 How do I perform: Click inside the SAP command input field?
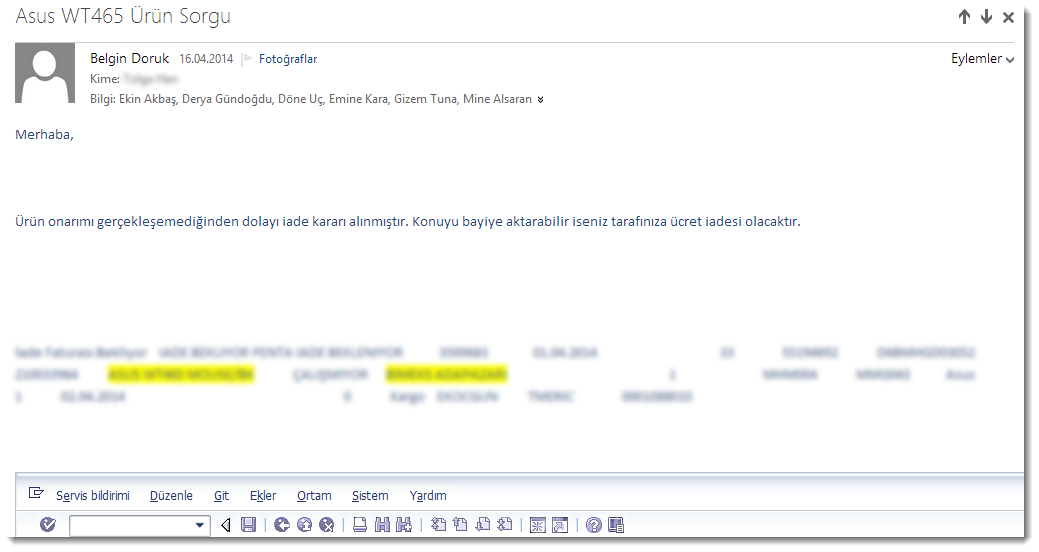[130, 526]
